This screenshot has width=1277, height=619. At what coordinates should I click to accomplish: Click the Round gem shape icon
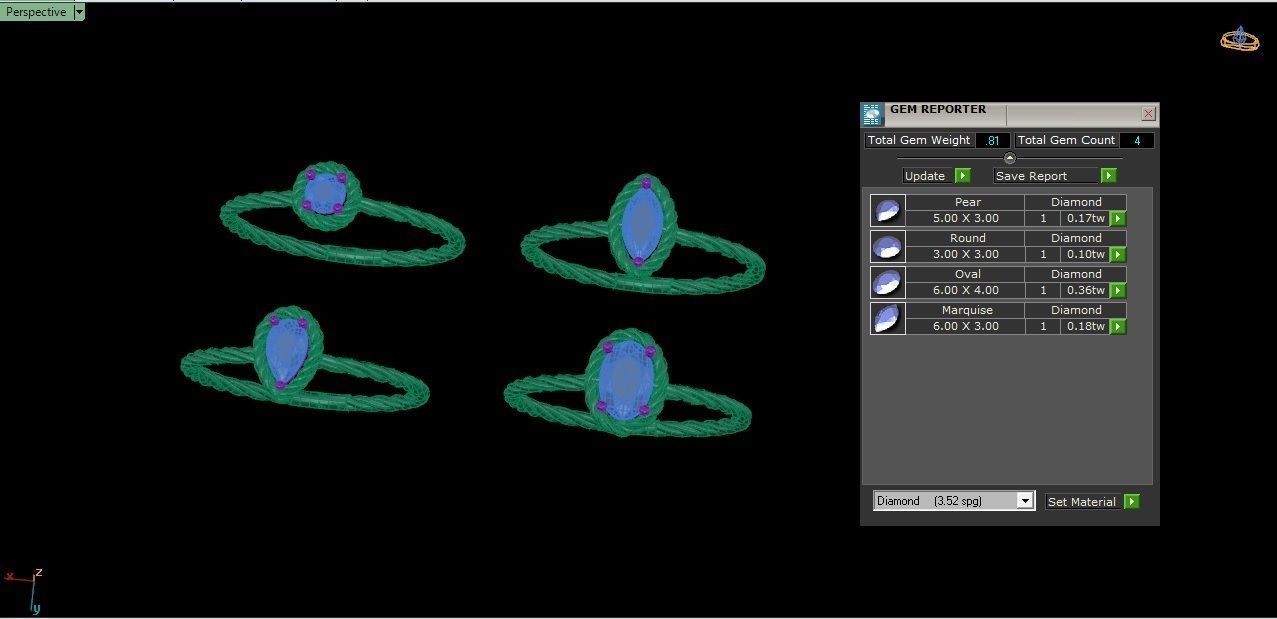pos(888,246)
